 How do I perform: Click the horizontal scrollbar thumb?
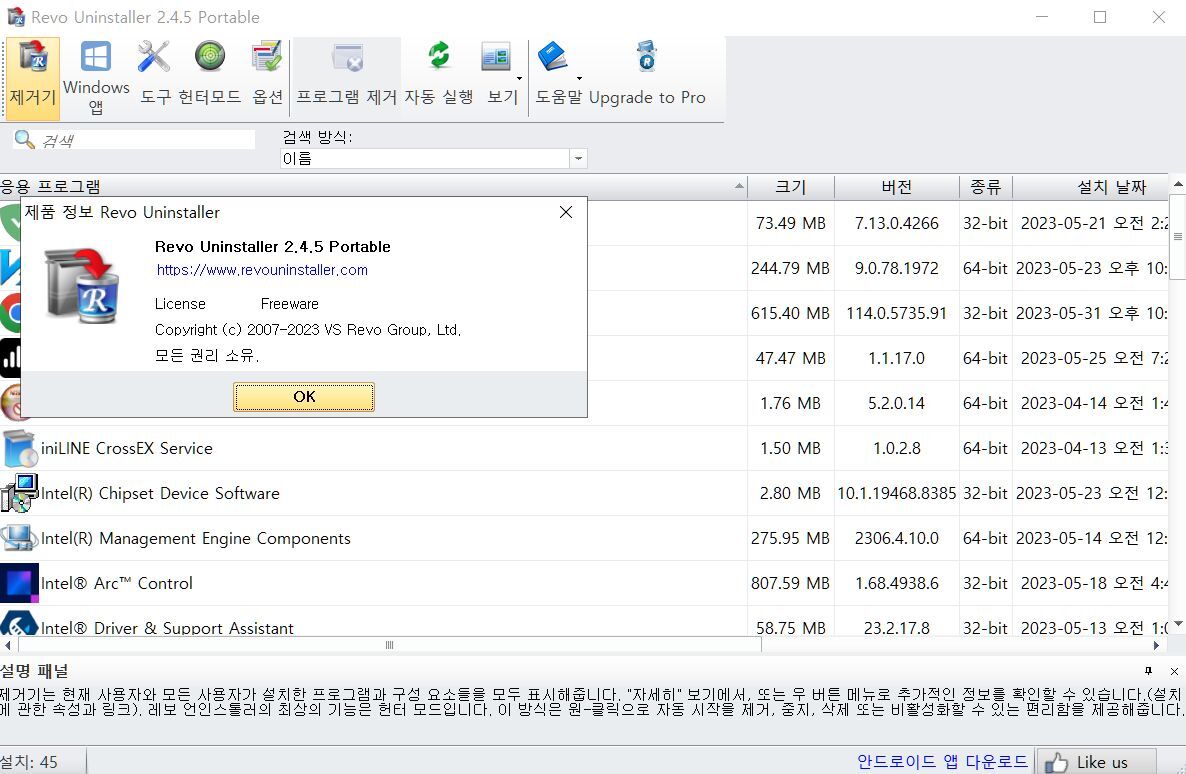[x=390, y=645]
